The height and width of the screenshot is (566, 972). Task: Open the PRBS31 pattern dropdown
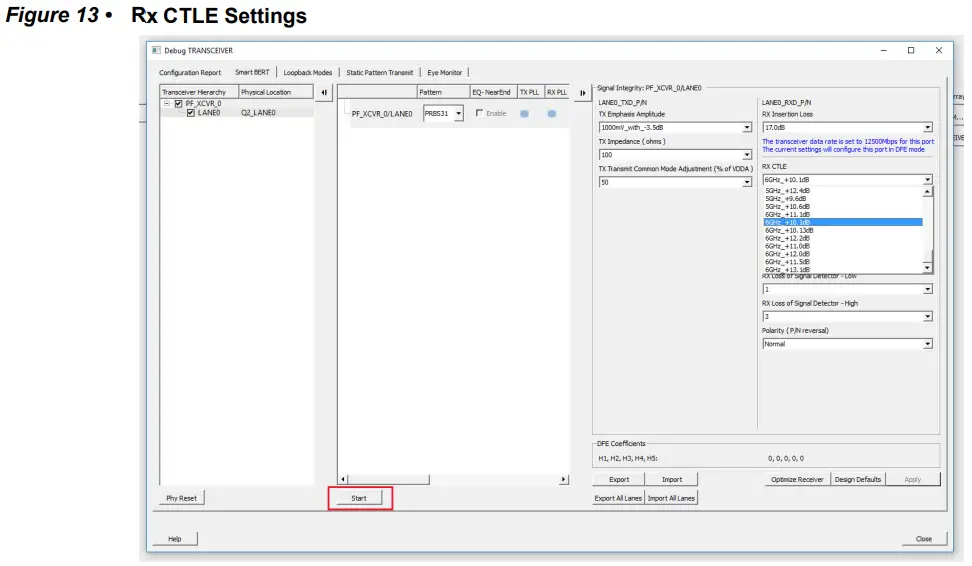[x=458, y=113]
